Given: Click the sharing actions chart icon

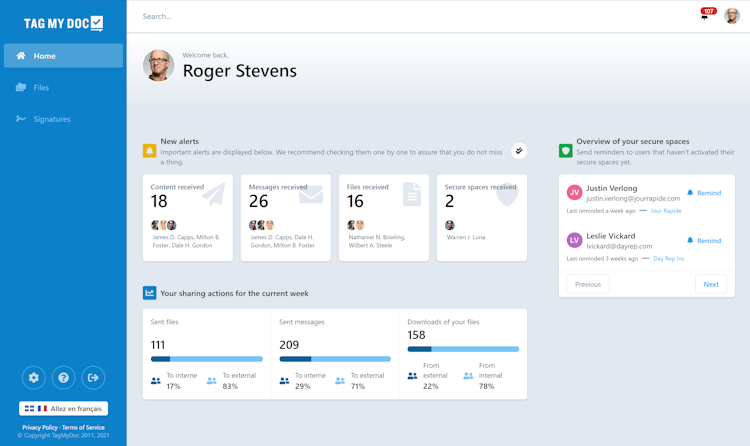Looking at the screenshot, I should pos(149,293).
